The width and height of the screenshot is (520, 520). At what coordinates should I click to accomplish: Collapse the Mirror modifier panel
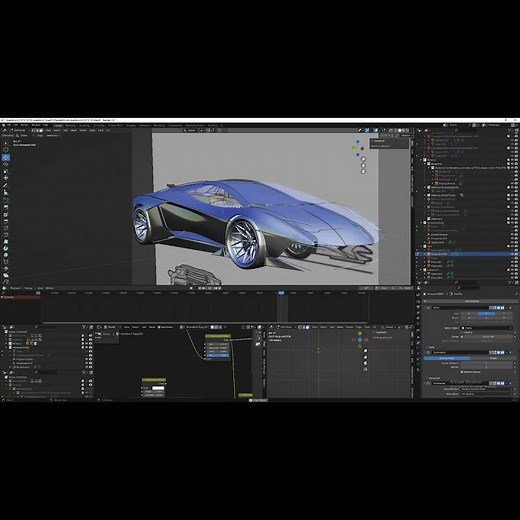(425, 308)
